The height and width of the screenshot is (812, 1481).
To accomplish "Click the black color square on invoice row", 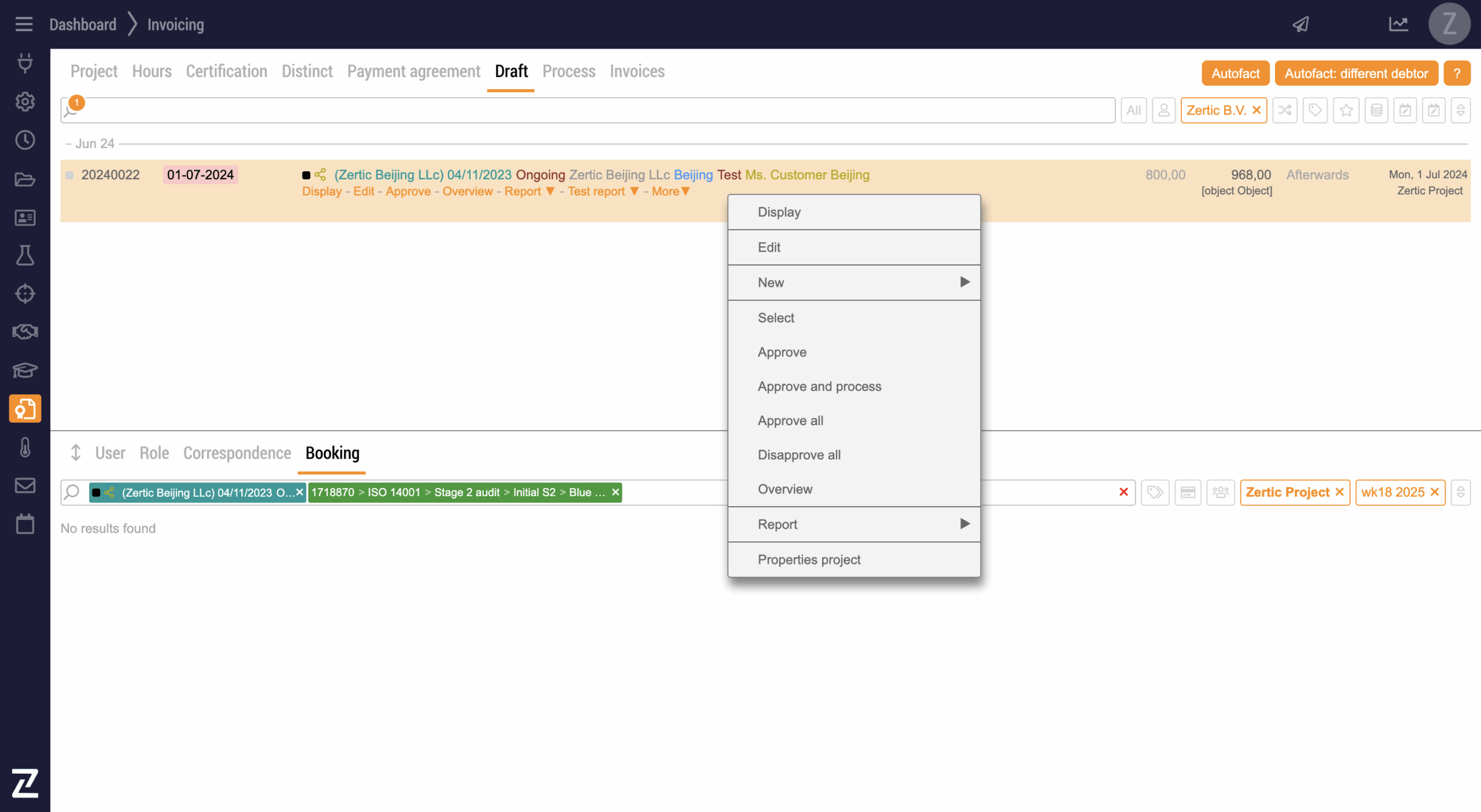I will (x=306, y=175).
